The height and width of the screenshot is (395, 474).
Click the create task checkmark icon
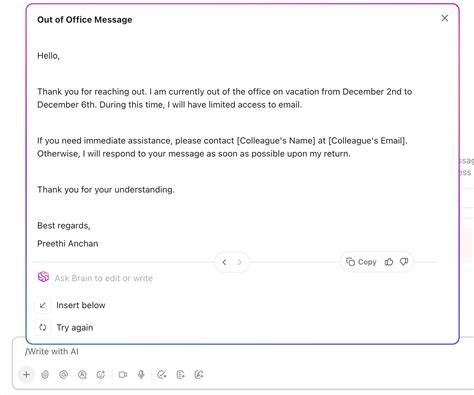(162, 375)
